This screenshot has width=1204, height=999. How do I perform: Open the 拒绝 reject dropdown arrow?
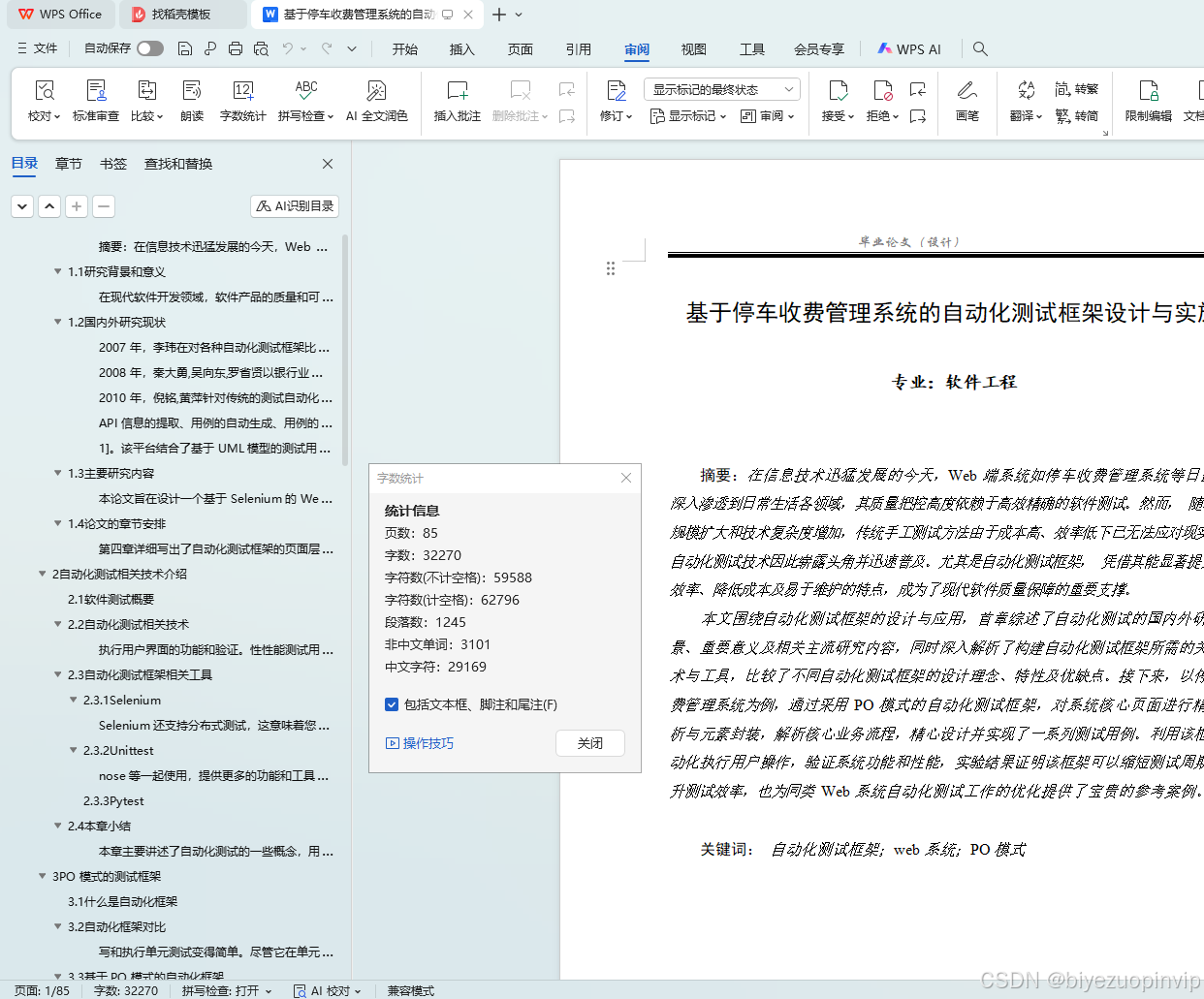tap(894, 114)
